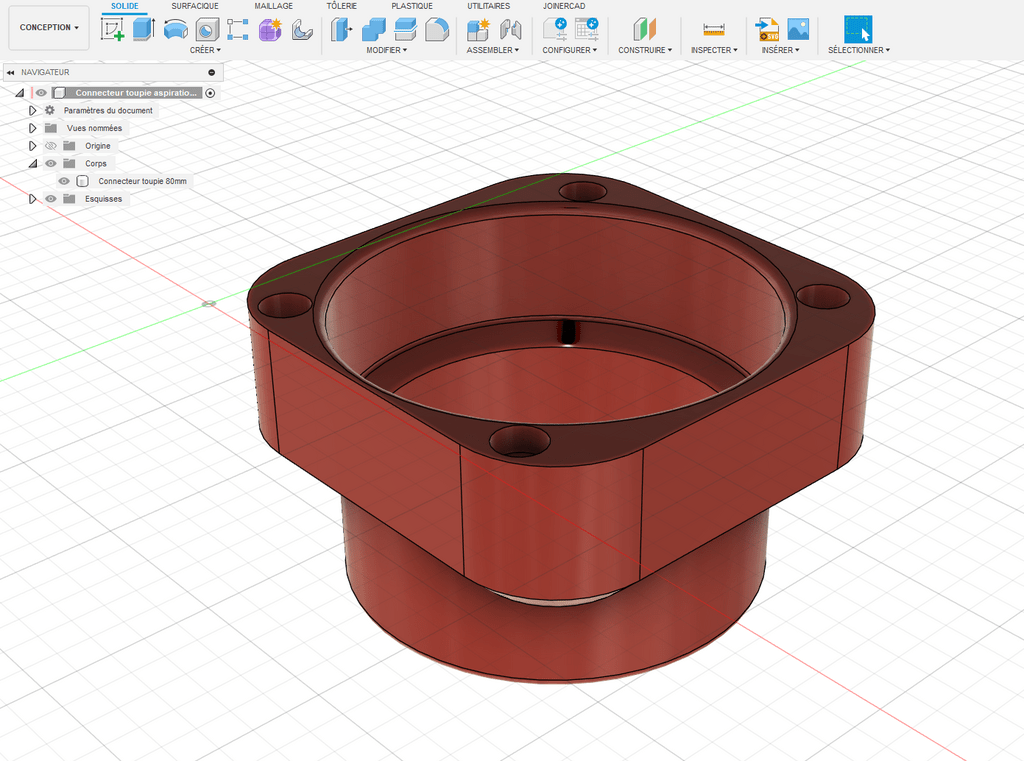1024x761 pixels.
Task: Open the Configurer dropdown menu
Action: pyautogui.click(x=569, y=50)
